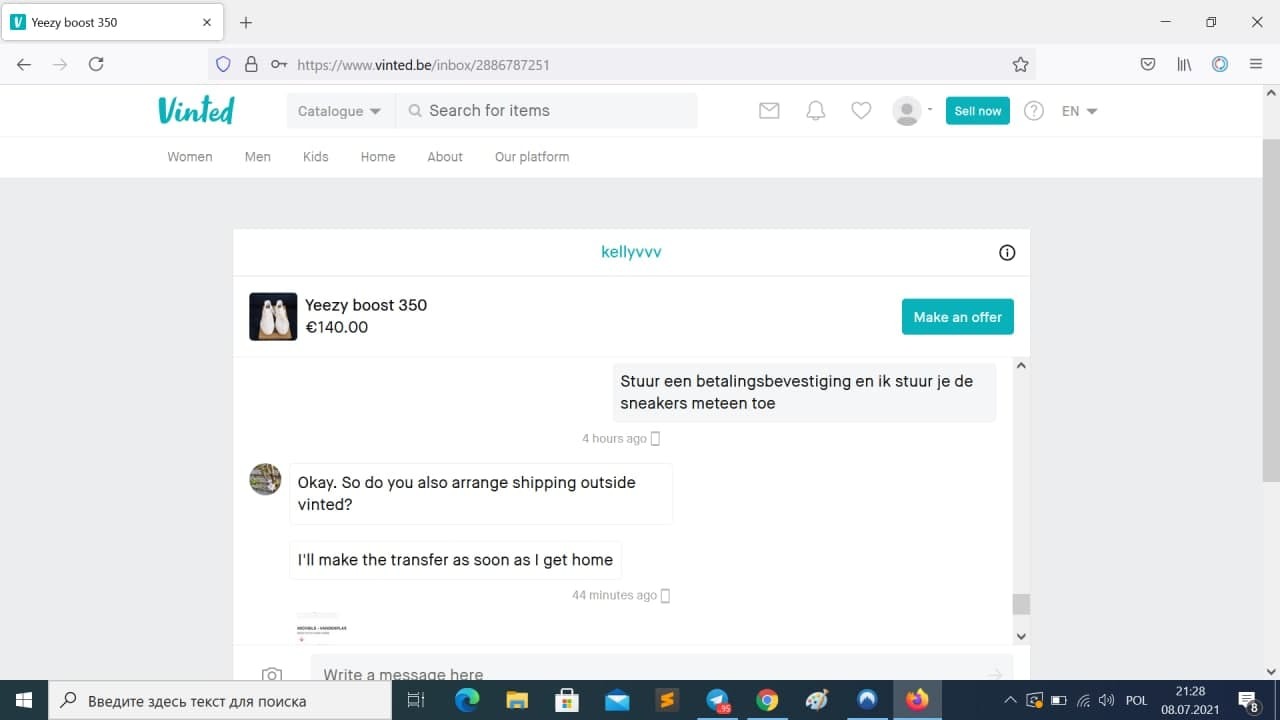Open the help question mark icon
This screenshot has height=720, width=1280.
tap(1034, 111)
